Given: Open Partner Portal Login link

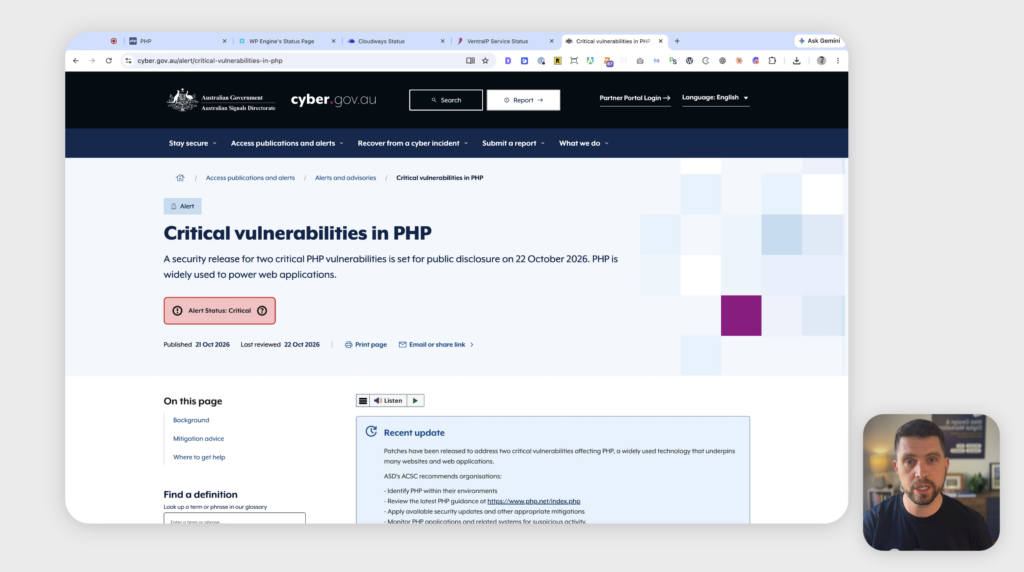Looking at the screenshot, I should pos(635,98).
